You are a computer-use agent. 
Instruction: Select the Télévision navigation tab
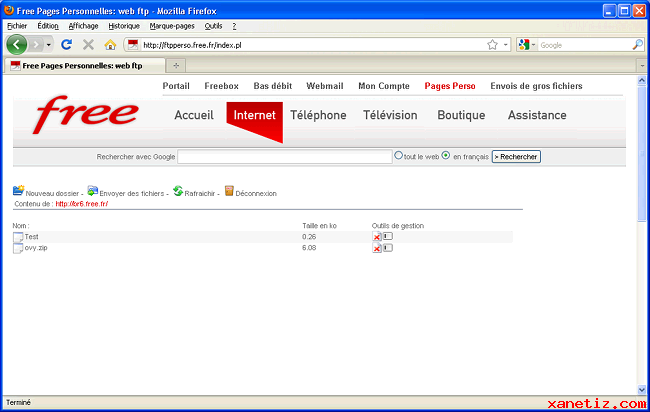pyautogui.click(x=390, y=115)
